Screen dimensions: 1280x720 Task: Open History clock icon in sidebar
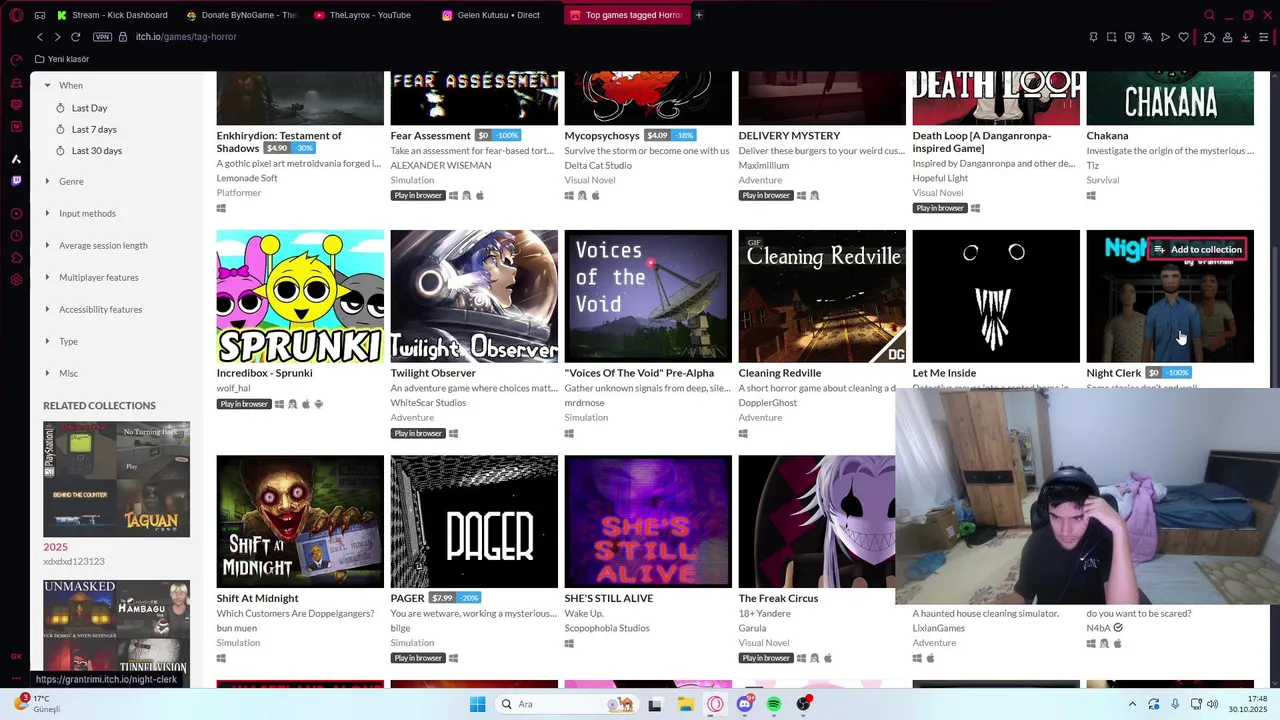pos(16,236)
